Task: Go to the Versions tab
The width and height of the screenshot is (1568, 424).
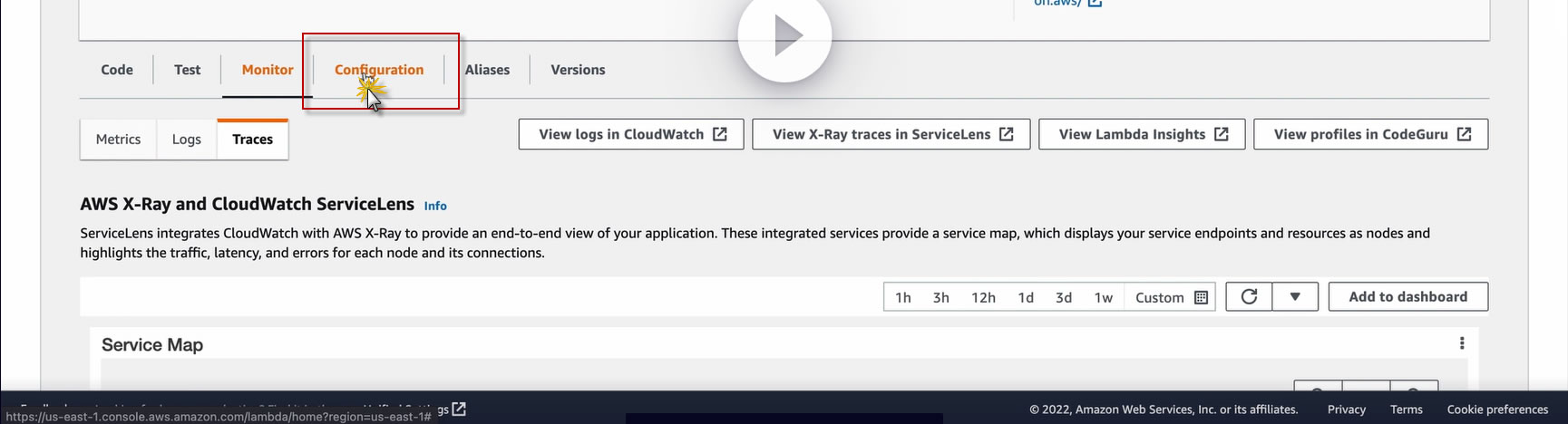Action: tap(578, 70)
